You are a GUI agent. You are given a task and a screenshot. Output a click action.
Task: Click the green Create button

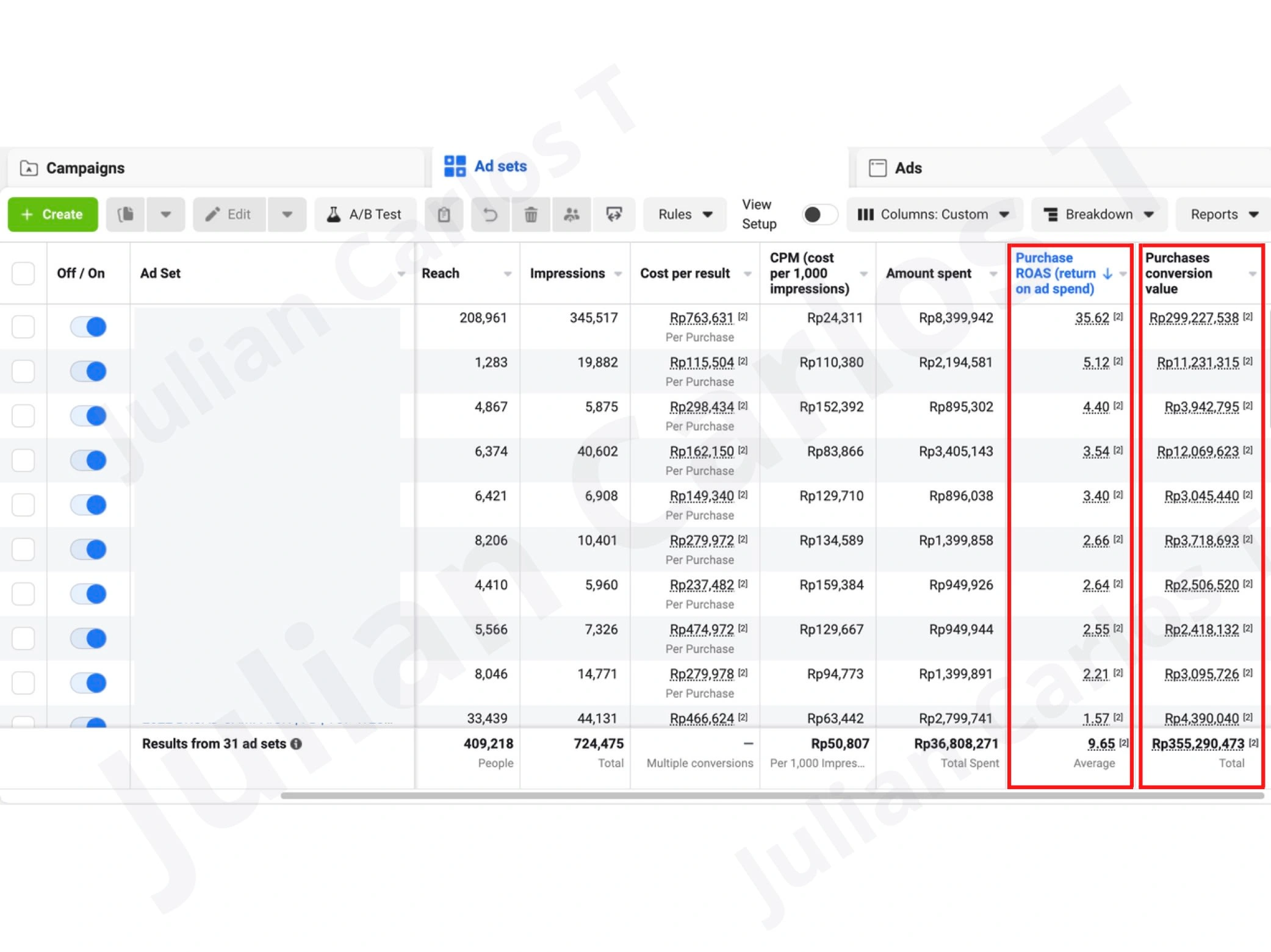pos(52,215)
